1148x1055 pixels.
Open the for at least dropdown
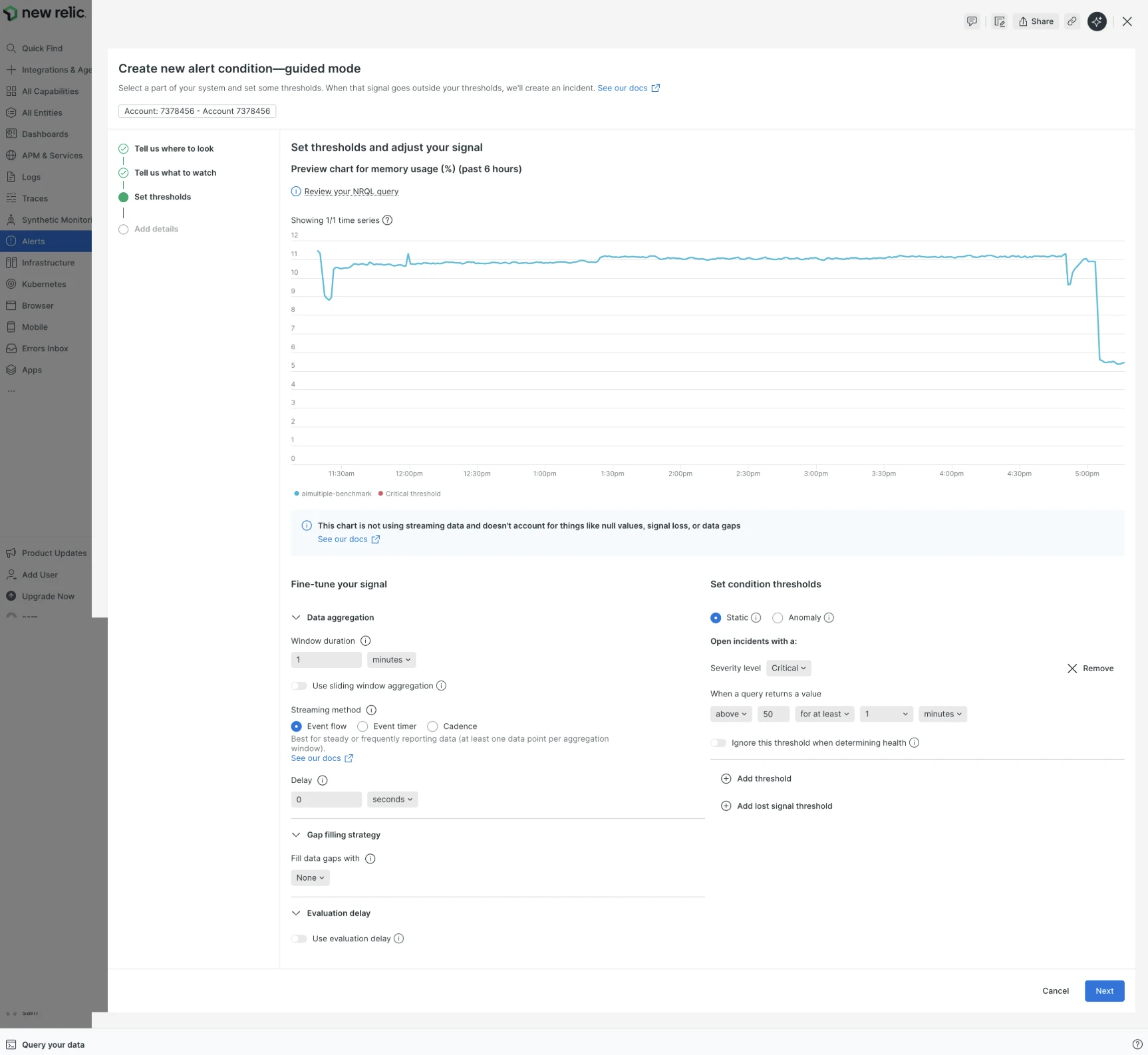825,714
